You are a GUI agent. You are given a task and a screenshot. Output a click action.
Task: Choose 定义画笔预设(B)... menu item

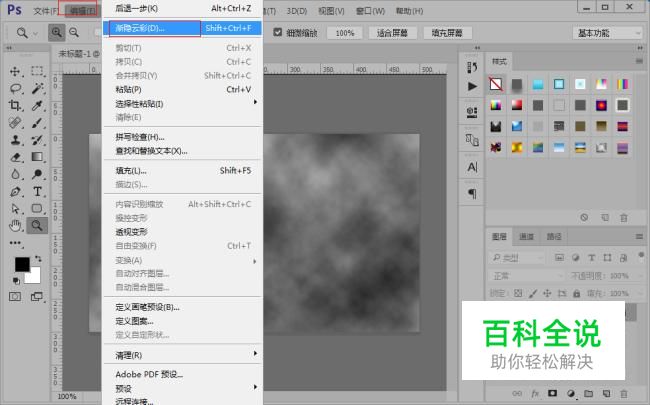[183, 307]
